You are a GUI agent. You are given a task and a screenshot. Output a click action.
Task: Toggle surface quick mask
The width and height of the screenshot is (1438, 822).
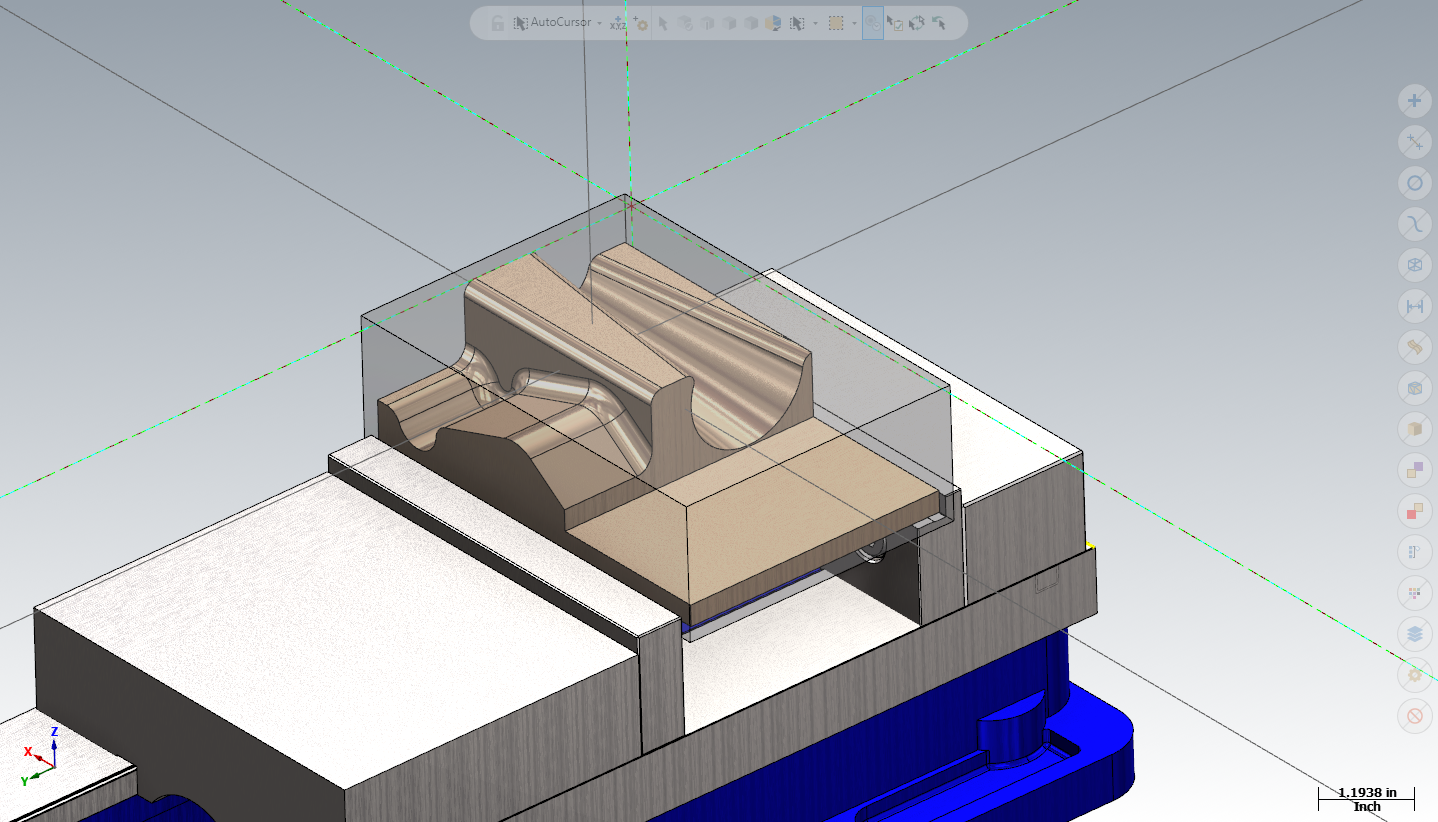pos(1414,347)
